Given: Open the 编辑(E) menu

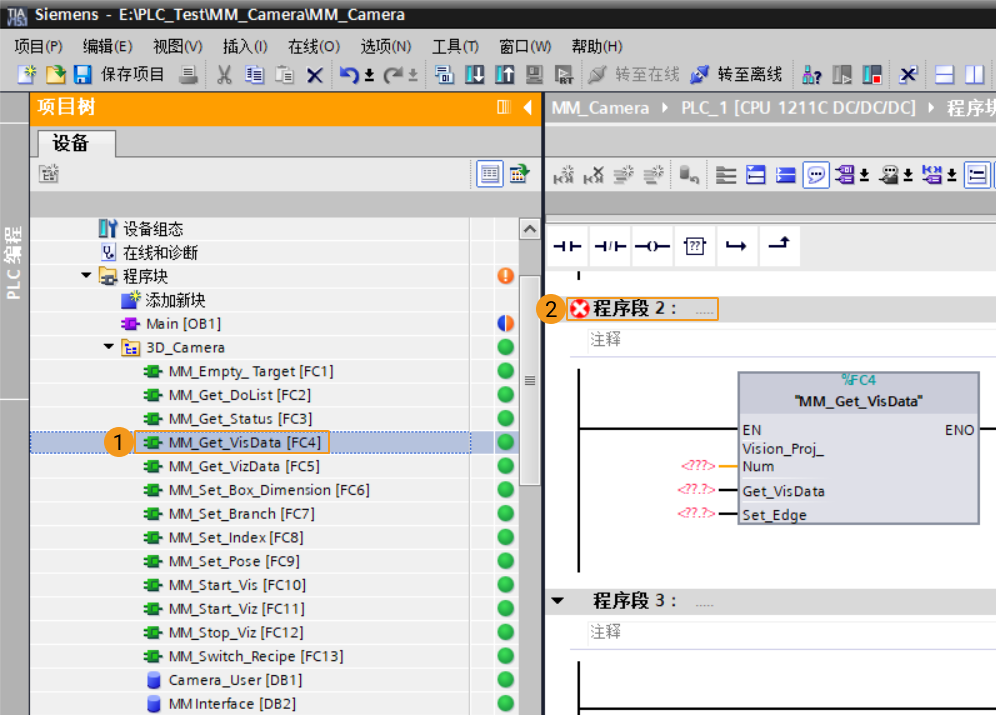Looking at the screenshot, I should [107, 46].
